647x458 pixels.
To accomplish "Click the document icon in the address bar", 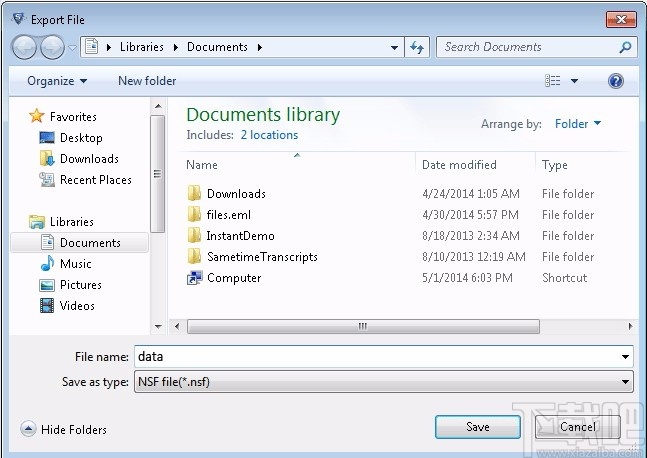I will click(x=92, y=47).
